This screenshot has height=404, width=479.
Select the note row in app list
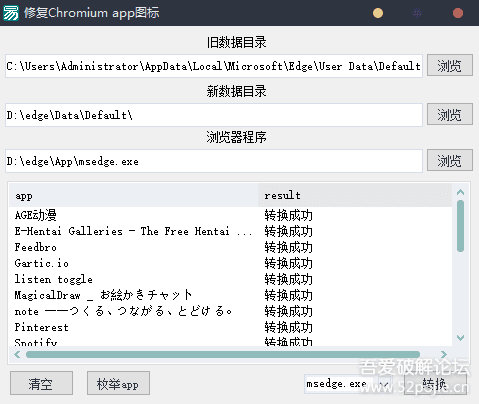coord(230,311)
